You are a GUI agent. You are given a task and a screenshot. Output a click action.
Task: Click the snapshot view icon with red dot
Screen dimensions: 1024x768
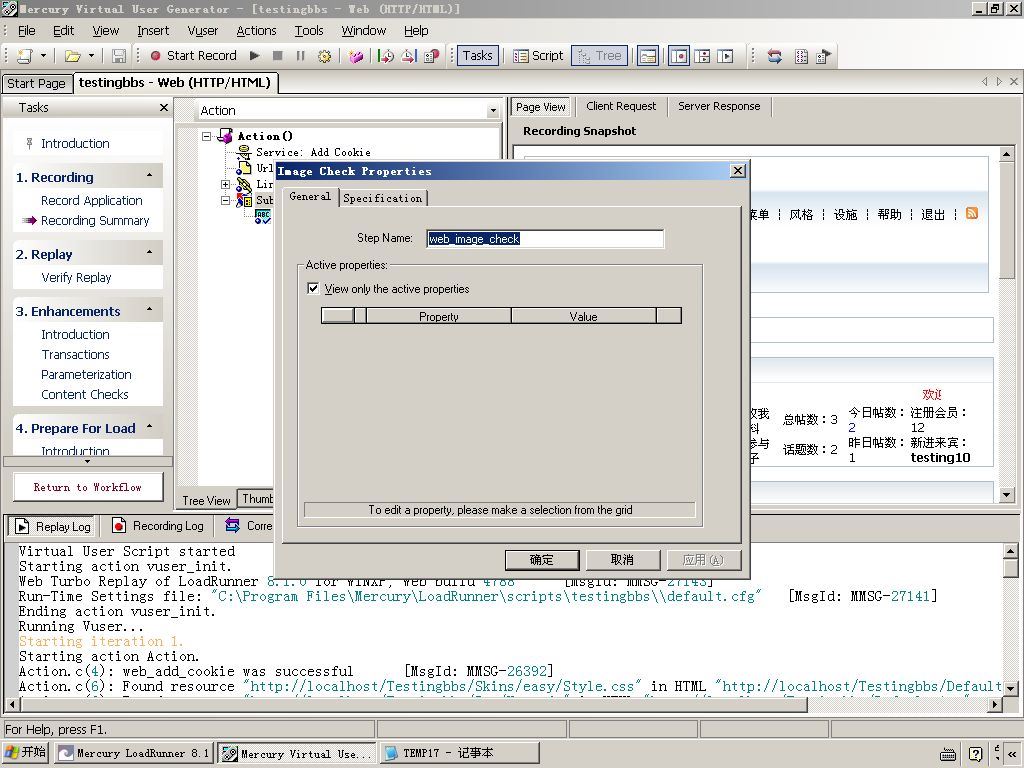tap(679, 56)
